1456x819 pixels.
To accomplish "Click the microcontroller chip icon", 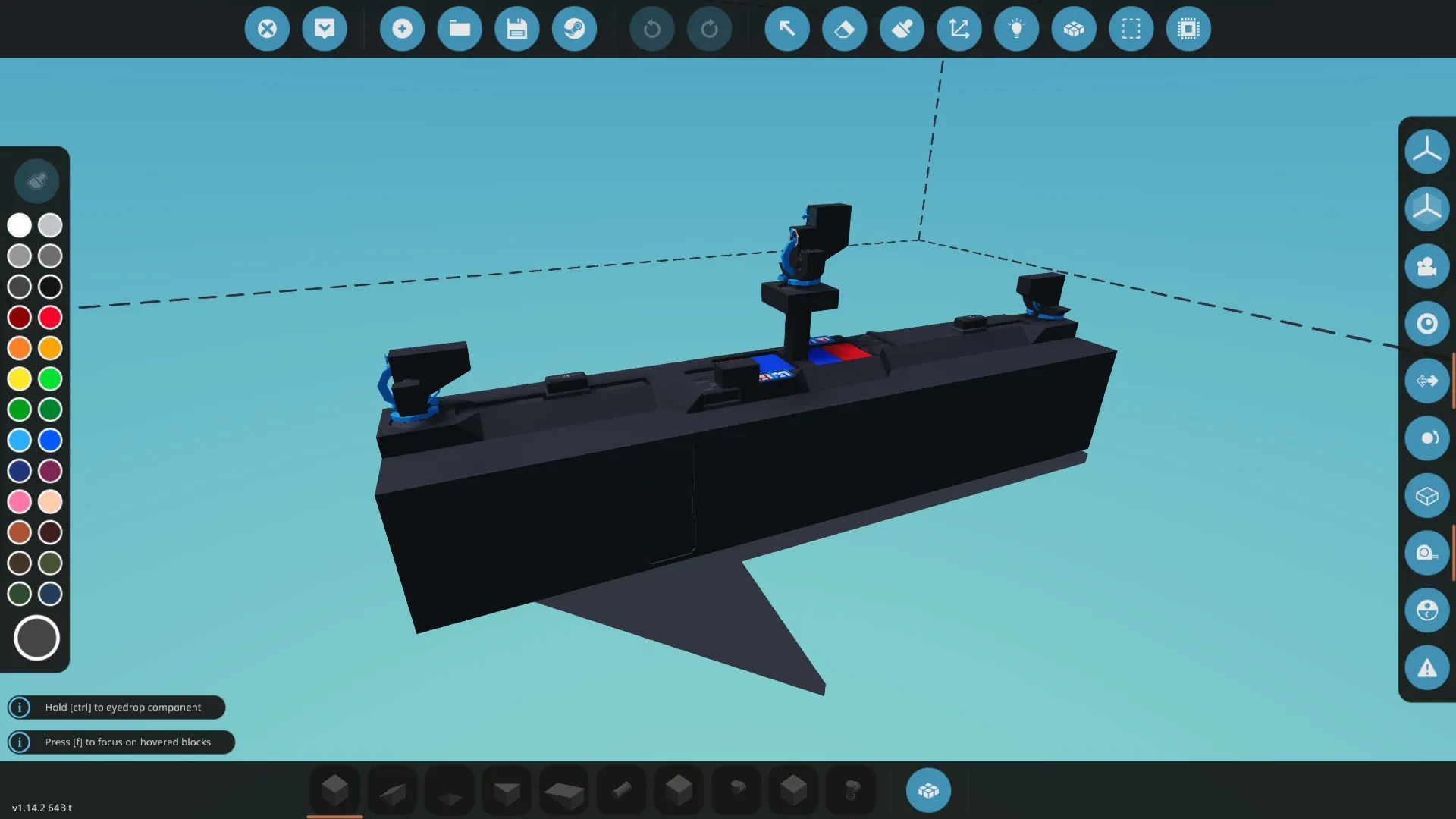I will tap(1188, 29).
